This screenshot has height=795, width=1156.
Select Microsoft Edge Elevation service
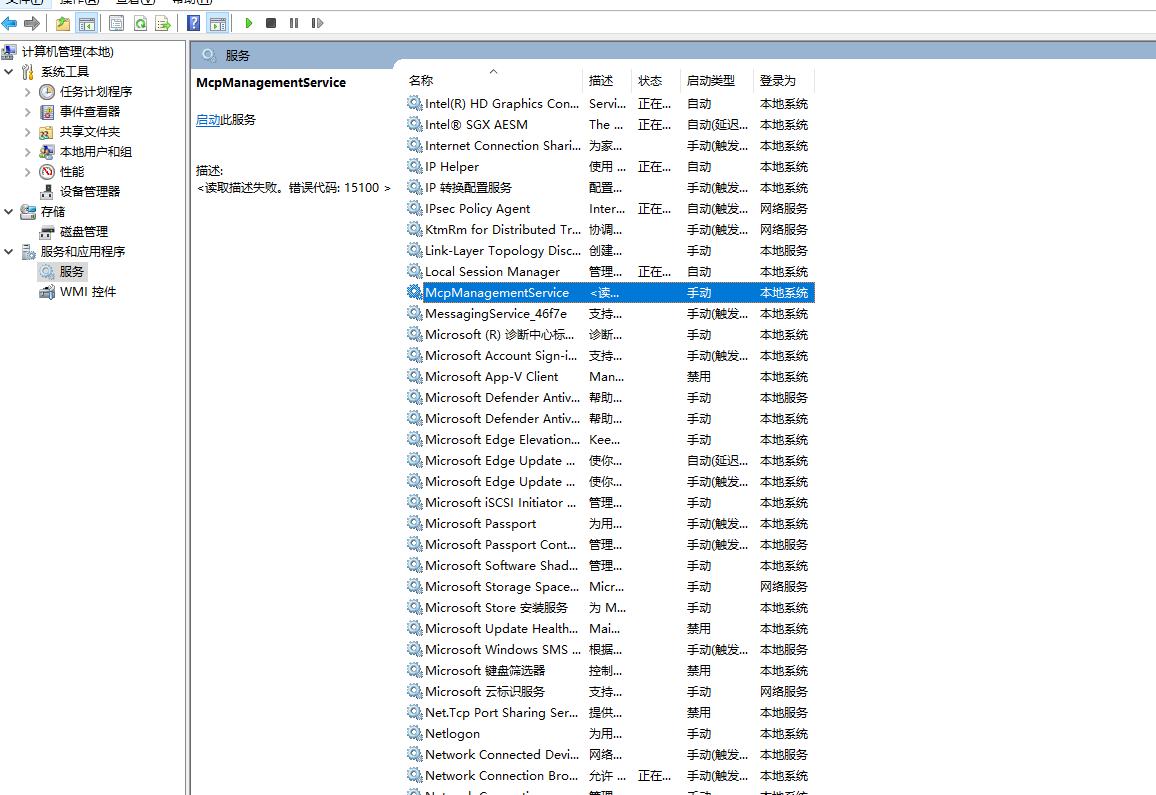tap(610, 440)
